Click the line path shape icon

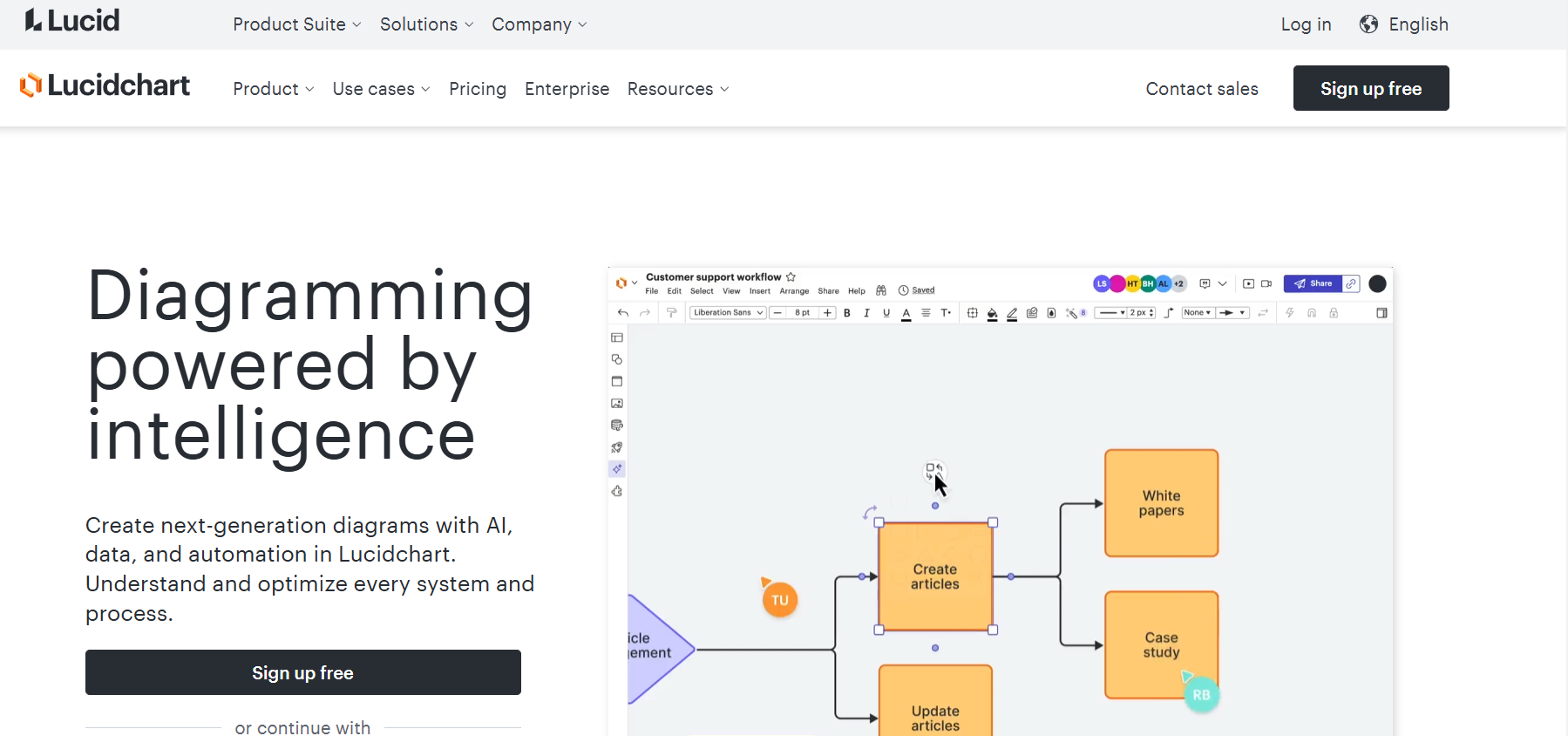pos(1169,313)
